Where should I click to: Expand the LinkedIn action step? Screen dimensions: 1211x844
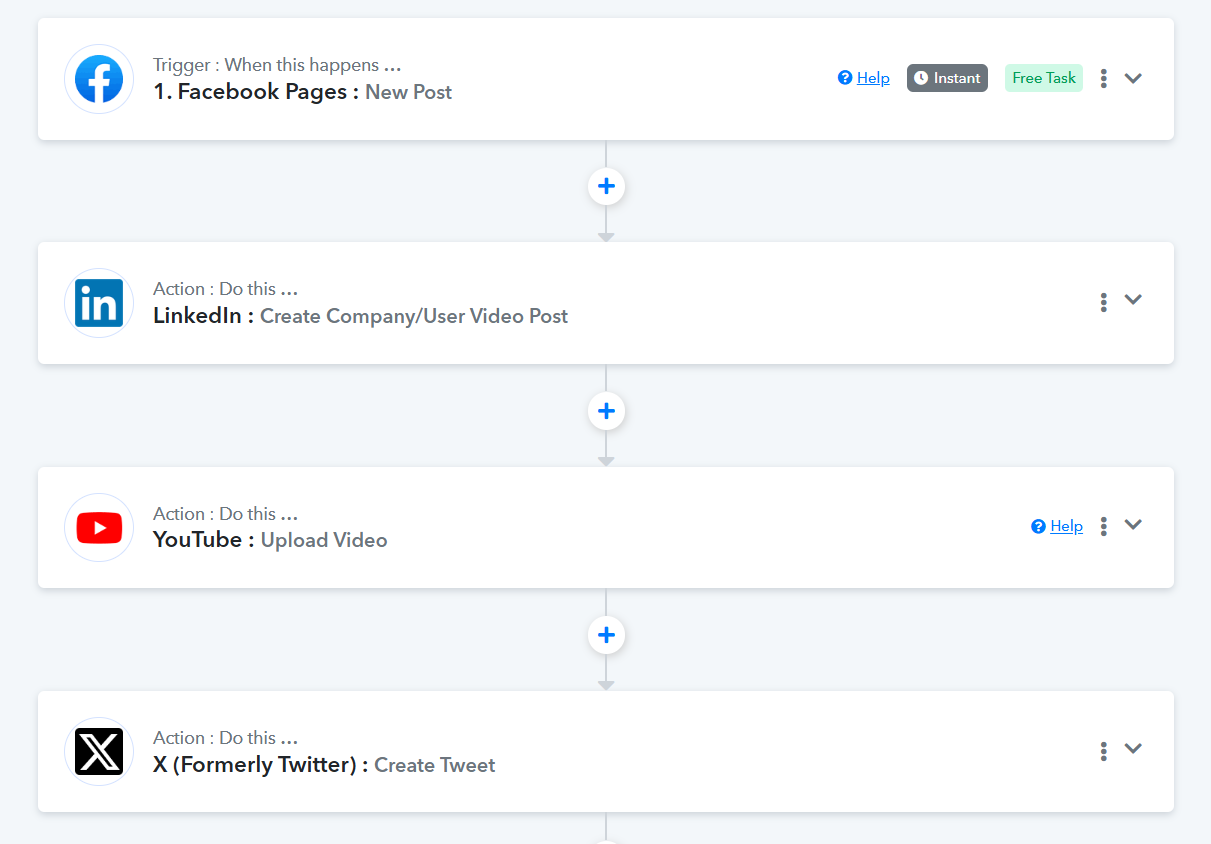pos(1133,300)
